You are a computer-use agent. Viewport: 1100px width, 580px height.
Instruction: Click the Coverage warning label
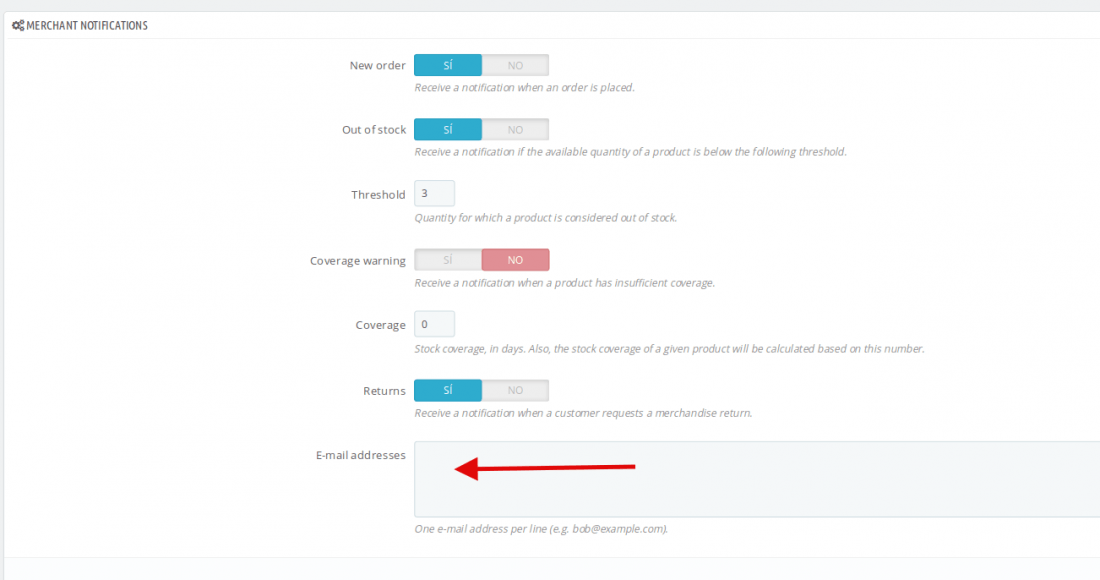pyautogui.click(x=358, y=261)
